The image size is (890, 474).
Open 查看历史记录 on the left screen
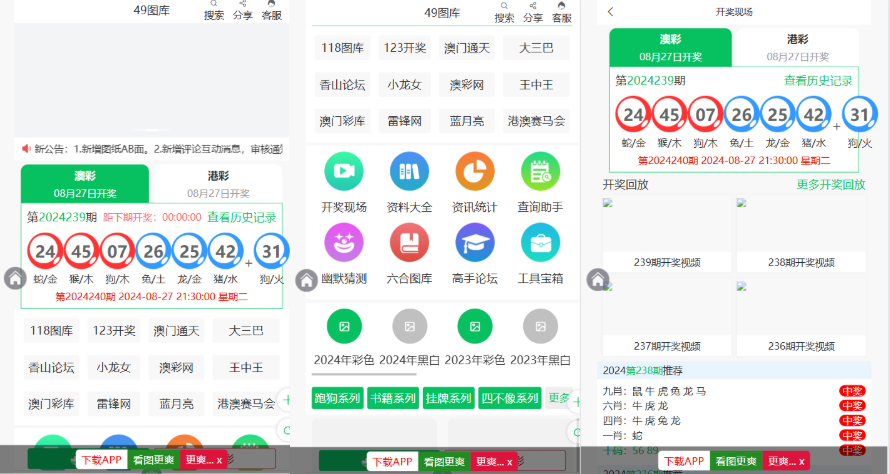(x=242, y=217)
